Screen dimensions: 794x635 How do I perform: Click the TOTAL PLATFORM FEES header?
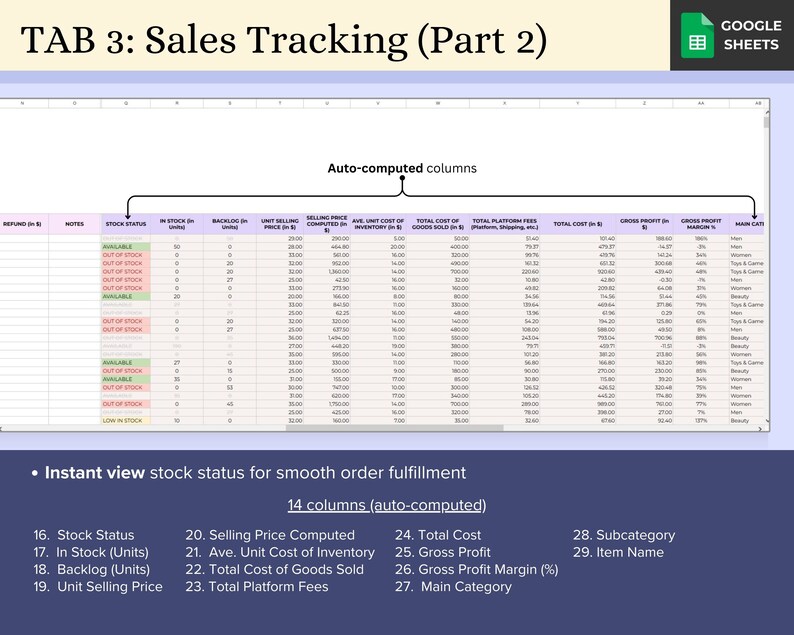coord(504,224)
